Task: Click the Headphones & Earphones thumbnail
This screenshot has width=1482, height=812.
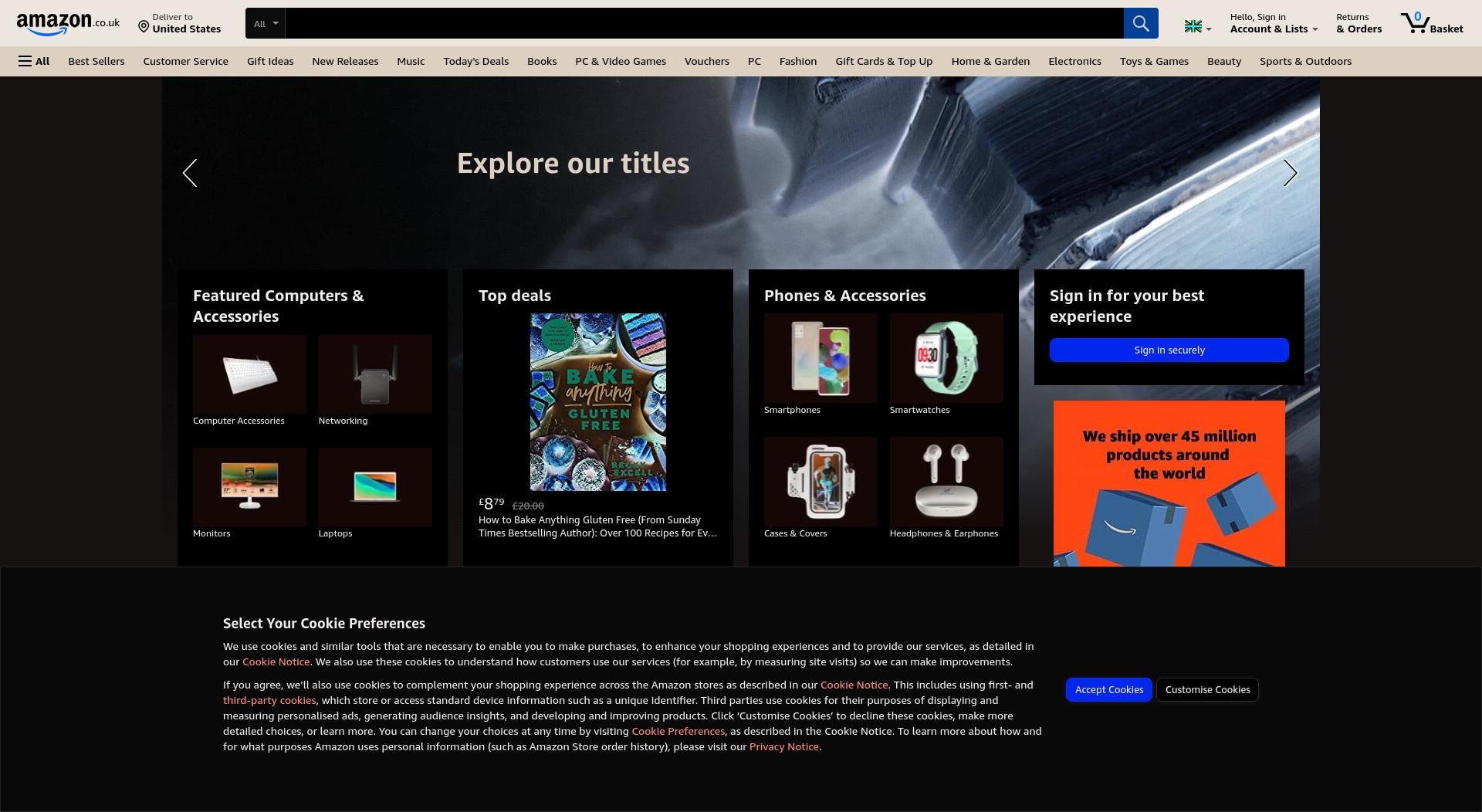Action: coord(946,482)
